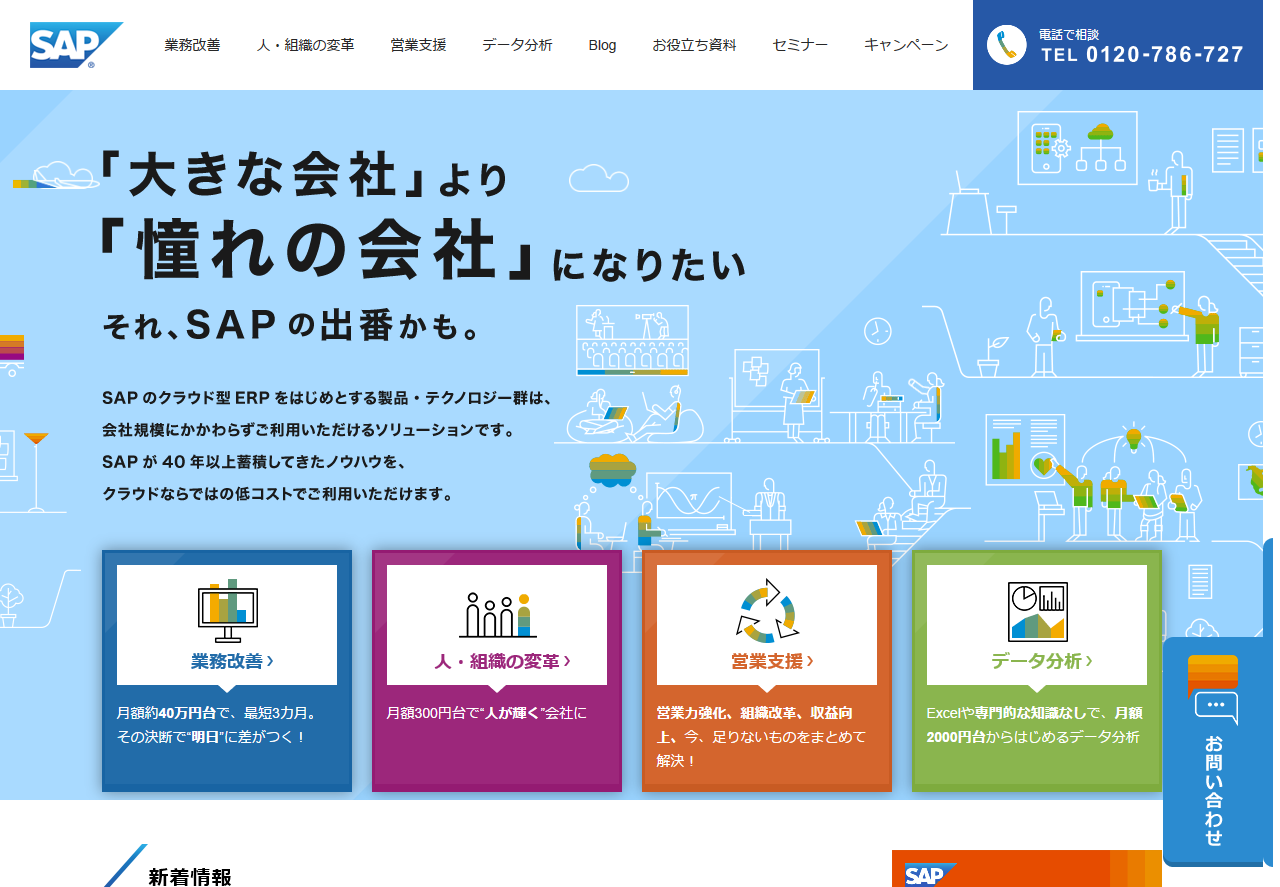
Task: Click the 業務改善 › link in the blue card
Action: pos(232,661)
